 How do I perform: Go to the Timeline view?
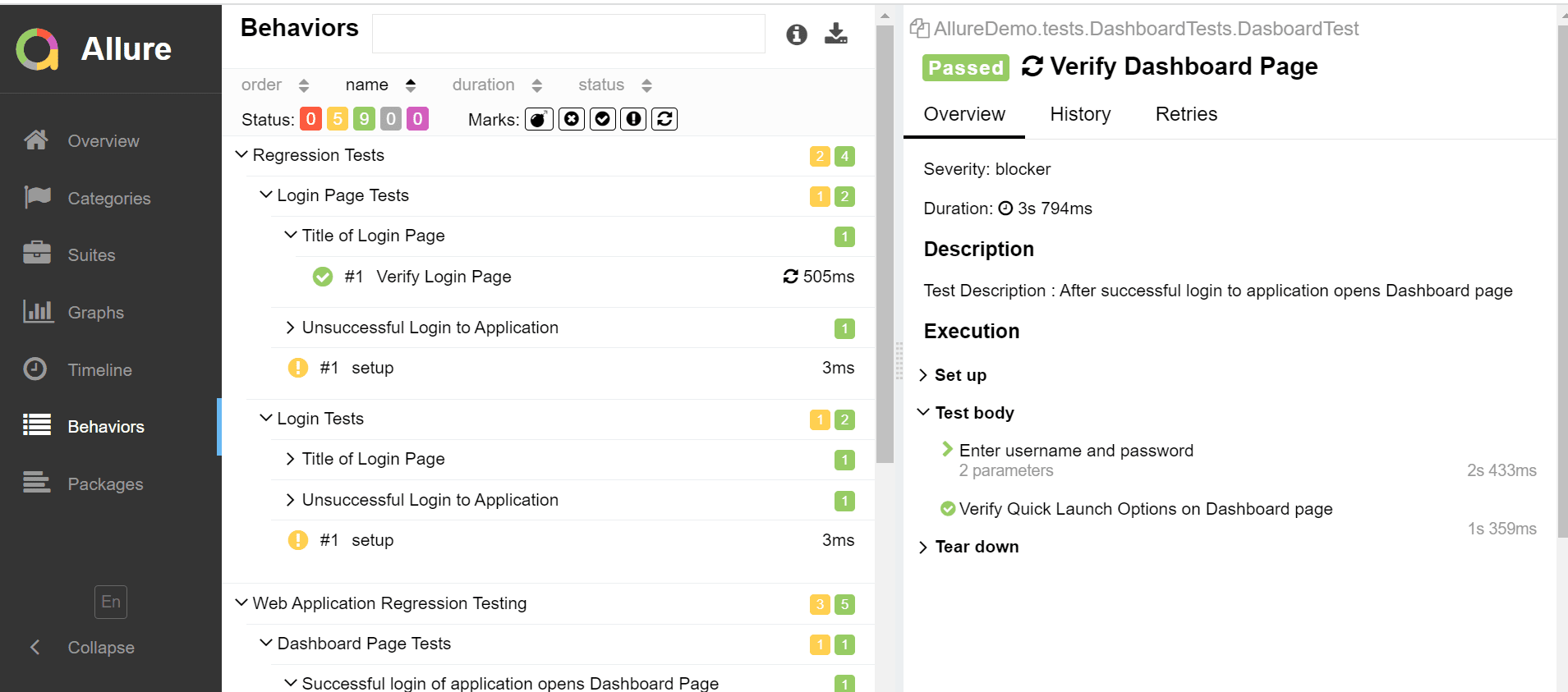[x=99, y=370]
